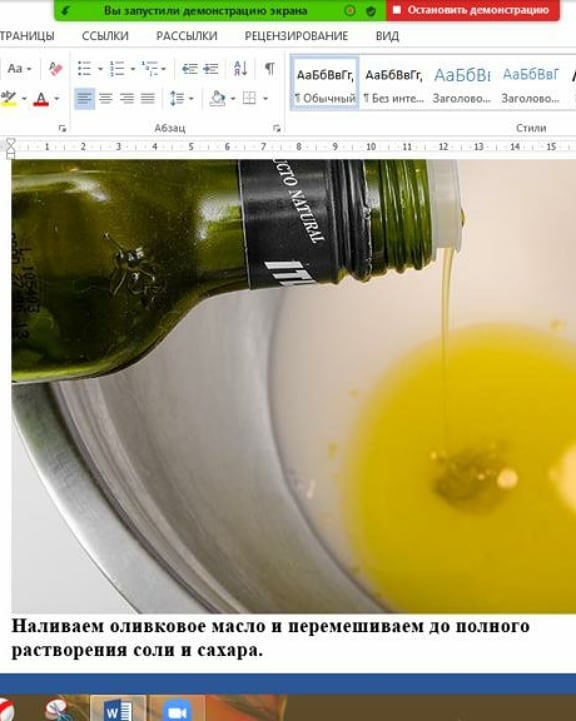Open the ССЫЛКИ ribbon tab

(105, 36)
